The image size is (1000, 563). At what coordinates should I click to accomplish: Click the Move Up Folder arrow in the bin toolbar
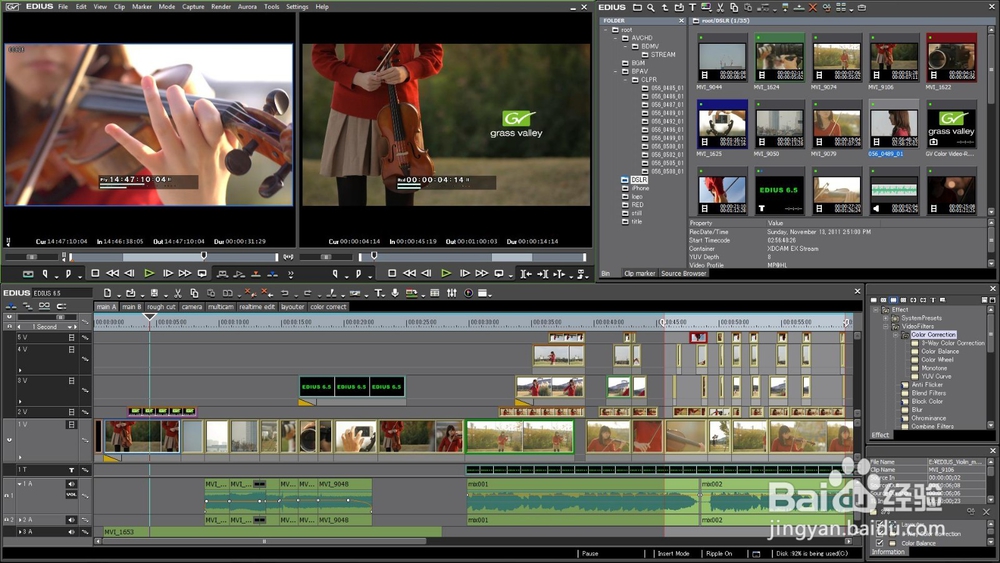pyautogui.click(x=665, y=8)
